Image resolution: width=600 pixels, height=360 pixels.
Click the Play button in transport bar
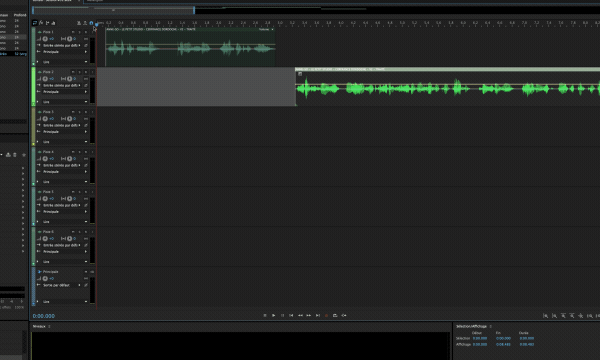pyautogui.click(x=274, y=316)
